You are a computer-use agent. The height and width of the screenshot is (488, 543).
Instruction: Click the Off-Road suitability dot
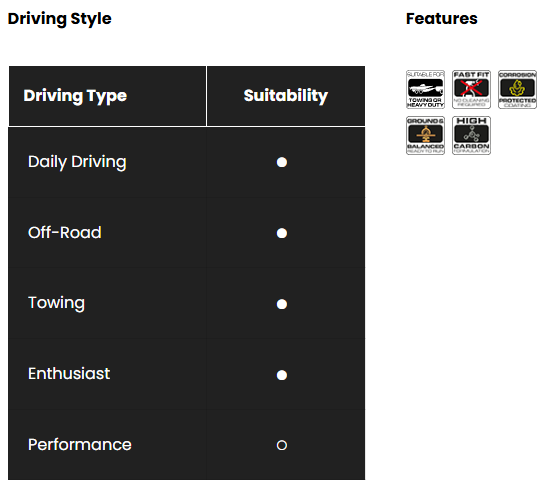282,233
